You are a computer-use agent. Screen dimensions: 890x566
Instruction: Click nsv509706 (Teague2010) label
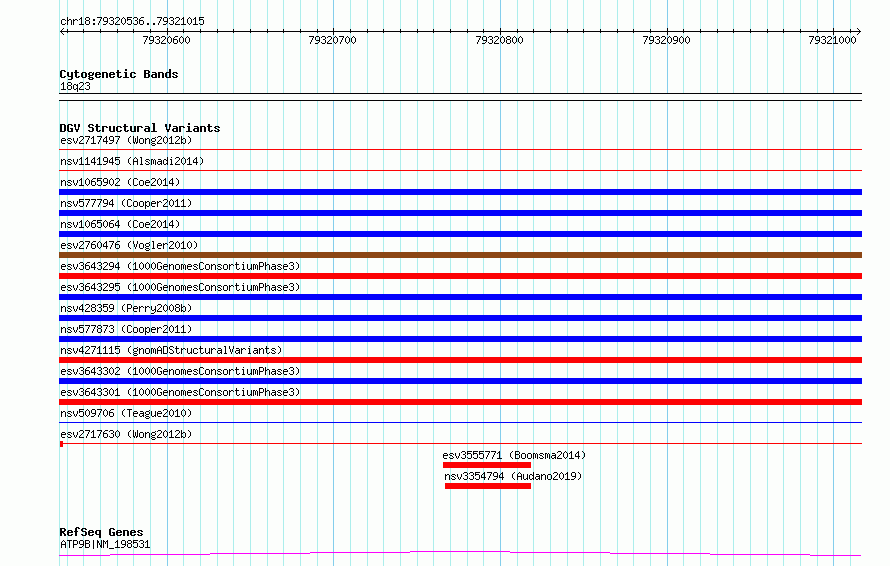point(126,413)
